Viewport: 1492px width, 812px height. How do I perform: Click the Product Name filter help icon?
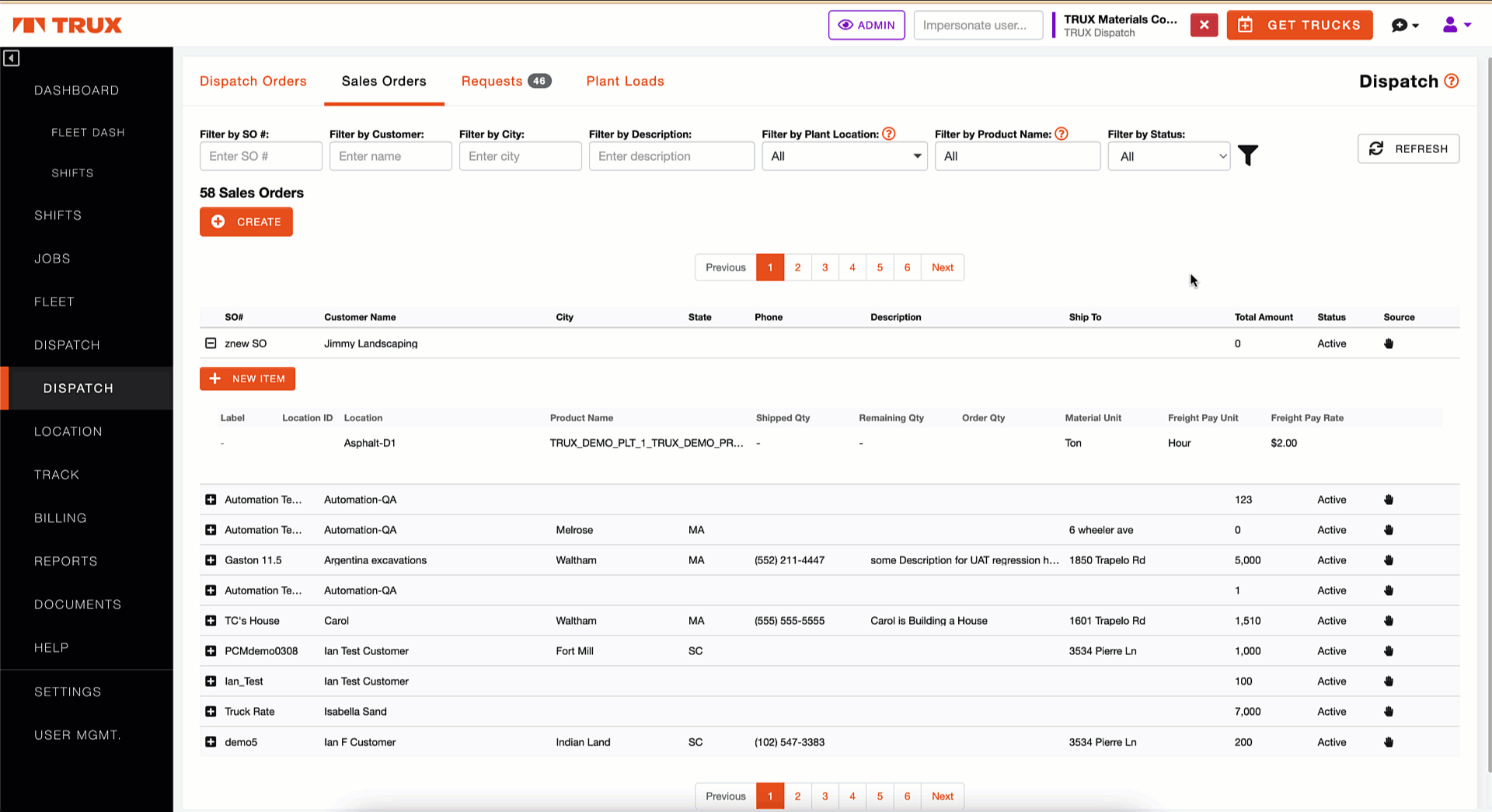[1061, 134]
